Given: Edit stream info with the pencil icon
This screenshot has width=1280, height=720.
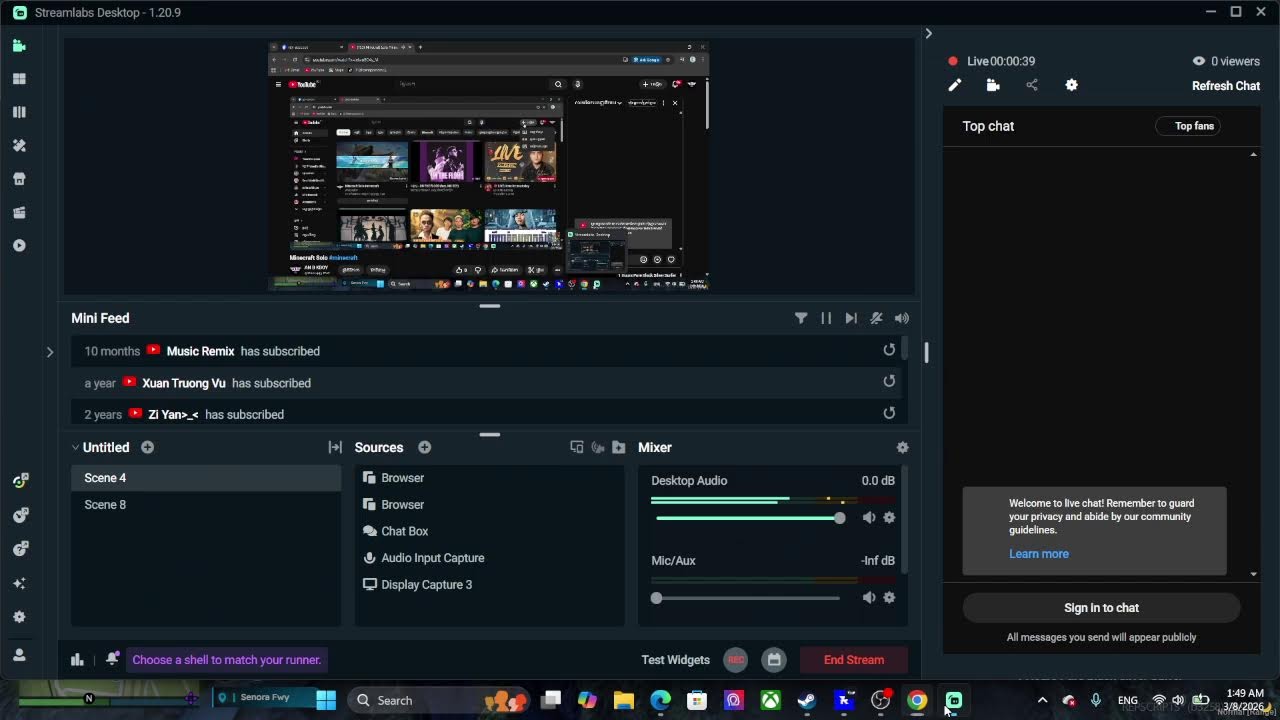Looking at the screenshot, I should [955, 86].
